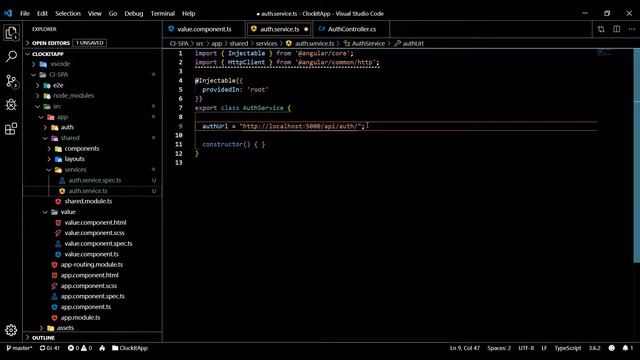The height and width of the screenshot is (360, 640).
Task: Open the Terminal menu
Action: [x=162, y=13]
